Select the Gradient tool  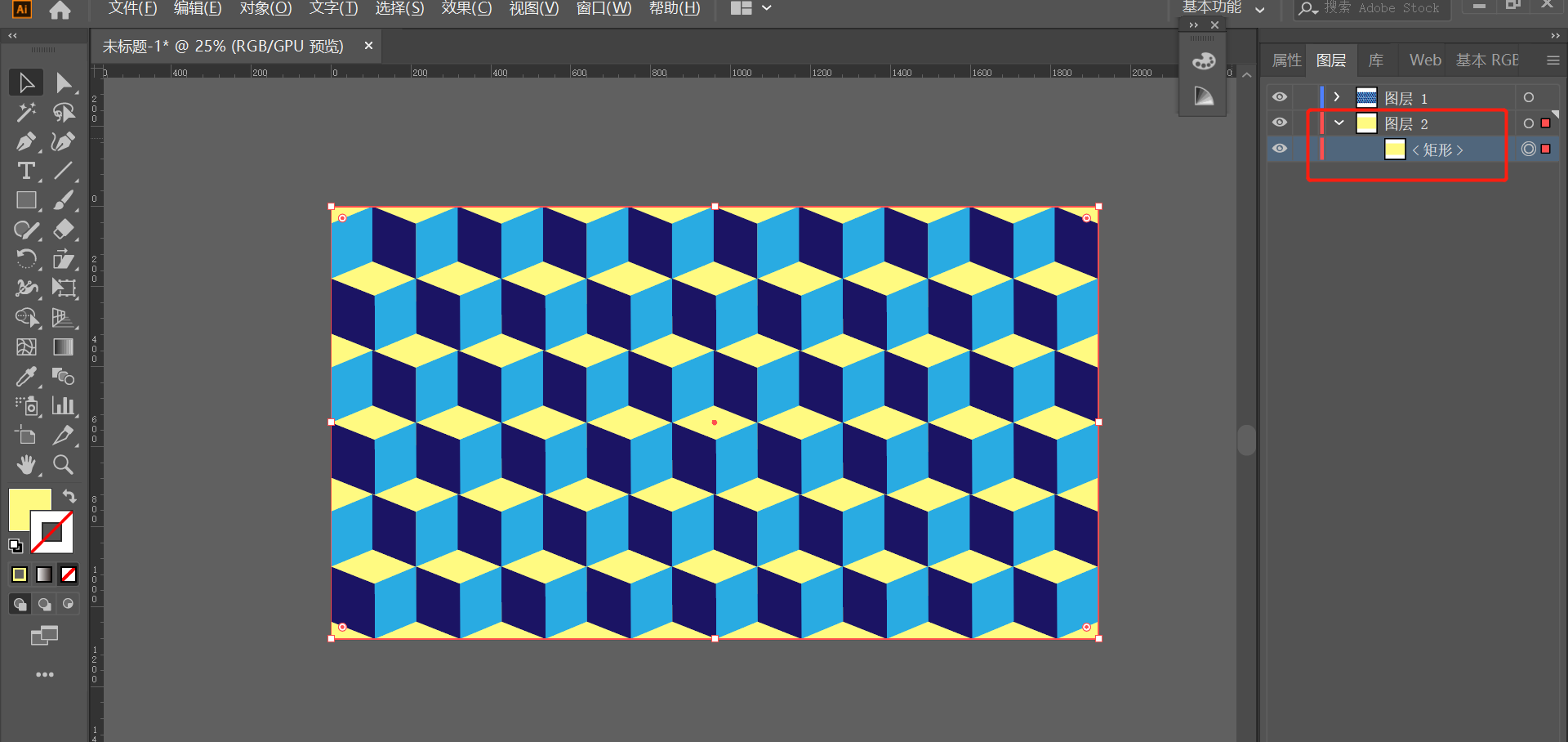click(64, 346)
